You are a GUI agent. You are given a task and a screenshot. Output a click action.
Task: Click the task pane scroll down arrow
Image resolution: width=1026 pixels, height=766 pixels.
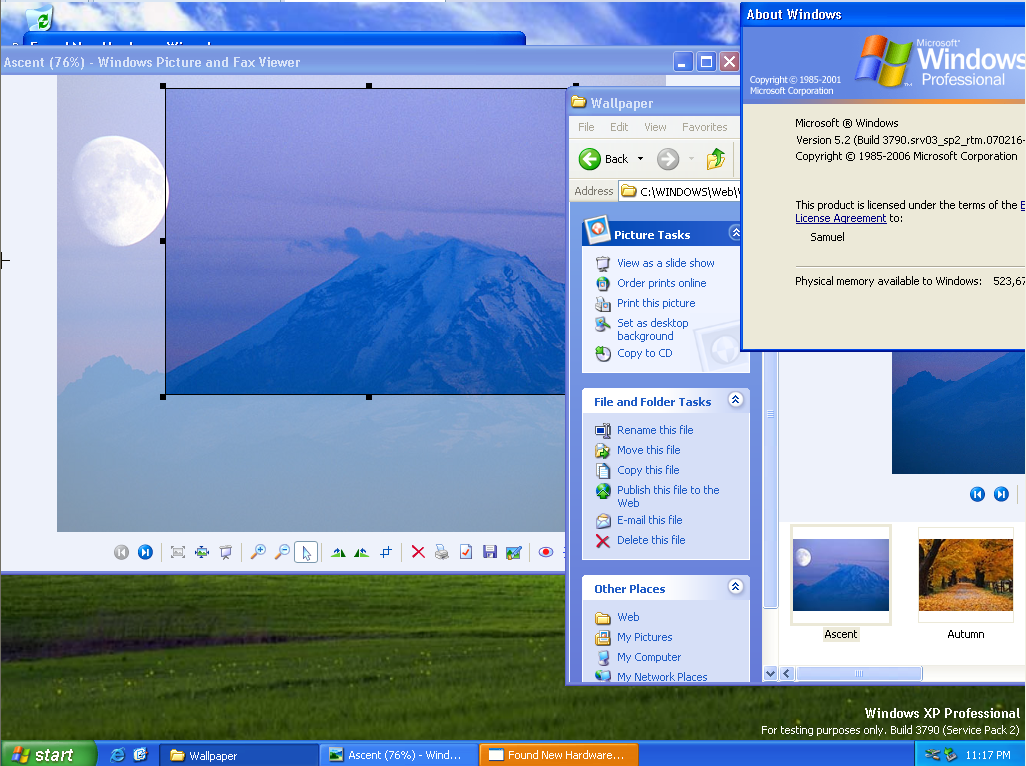(770, 674)
